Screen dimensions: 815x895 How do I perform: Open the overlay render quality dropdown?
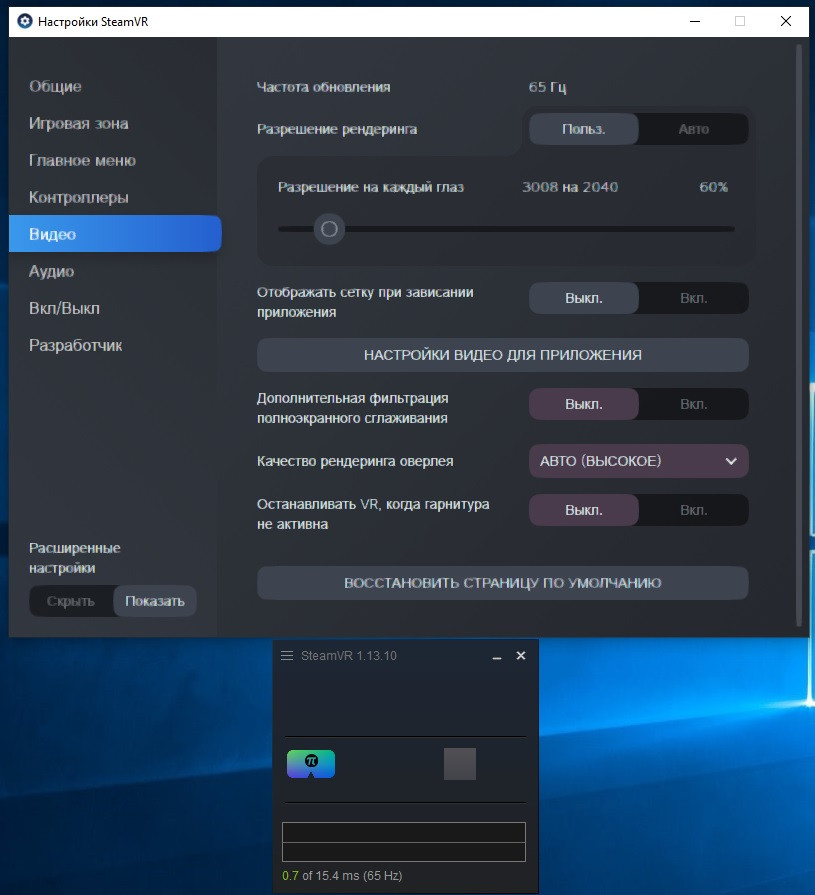pyautogui.click(x=639, y=461)
